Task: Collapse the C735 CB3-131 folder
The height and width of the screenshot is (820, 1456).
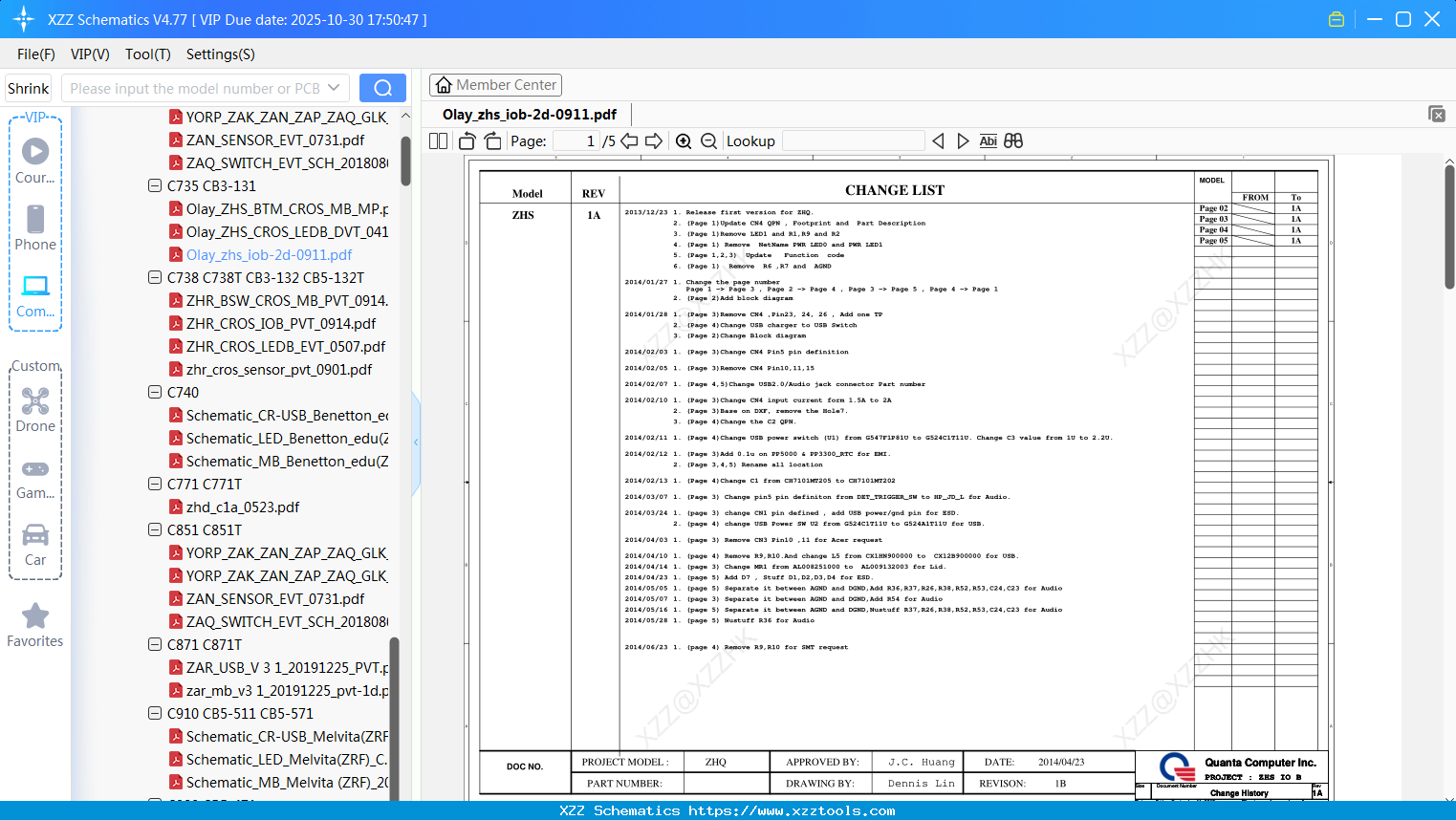Action: click(155, 185)
